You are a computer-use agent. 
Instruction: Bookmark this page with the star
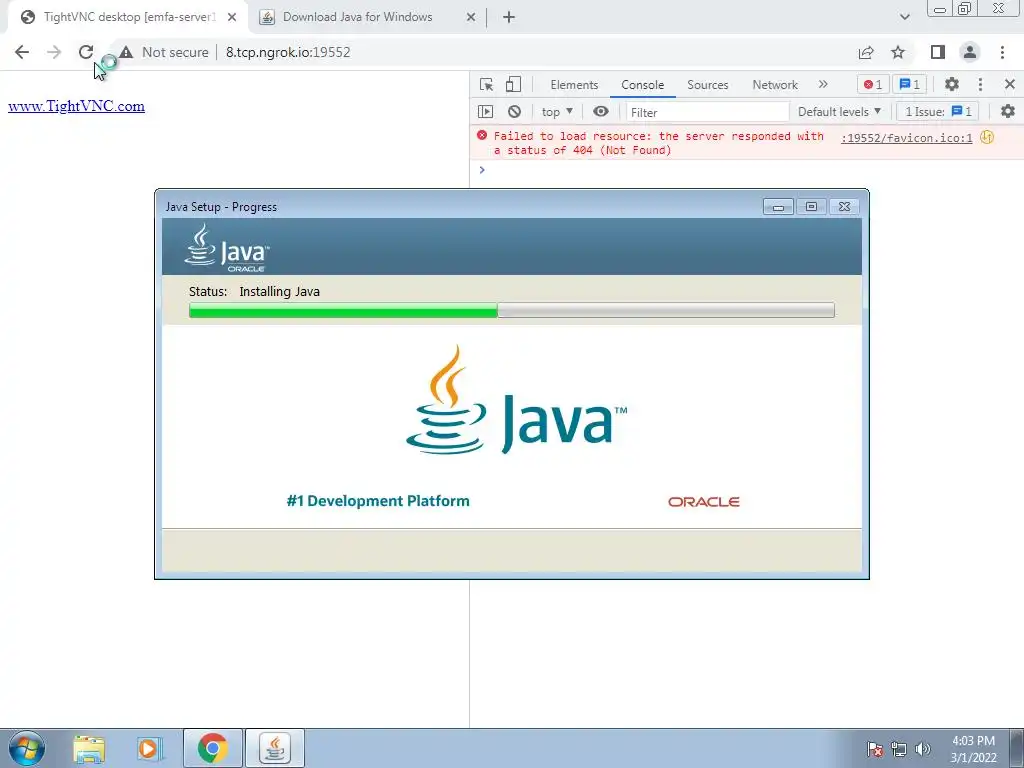(x=898, y=52)
